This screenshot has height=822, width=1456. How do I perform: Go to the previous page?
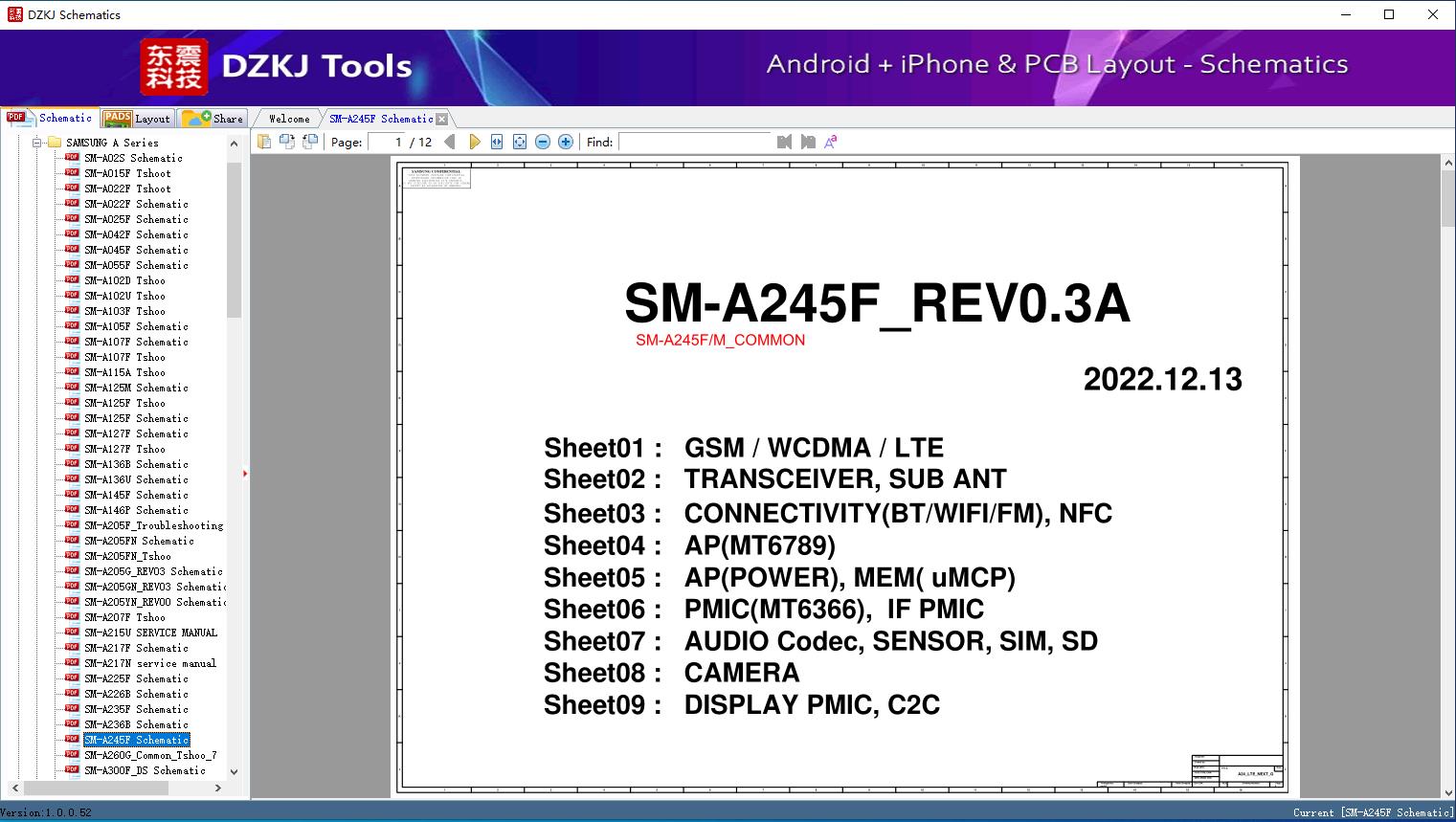[x=450, y=142]
